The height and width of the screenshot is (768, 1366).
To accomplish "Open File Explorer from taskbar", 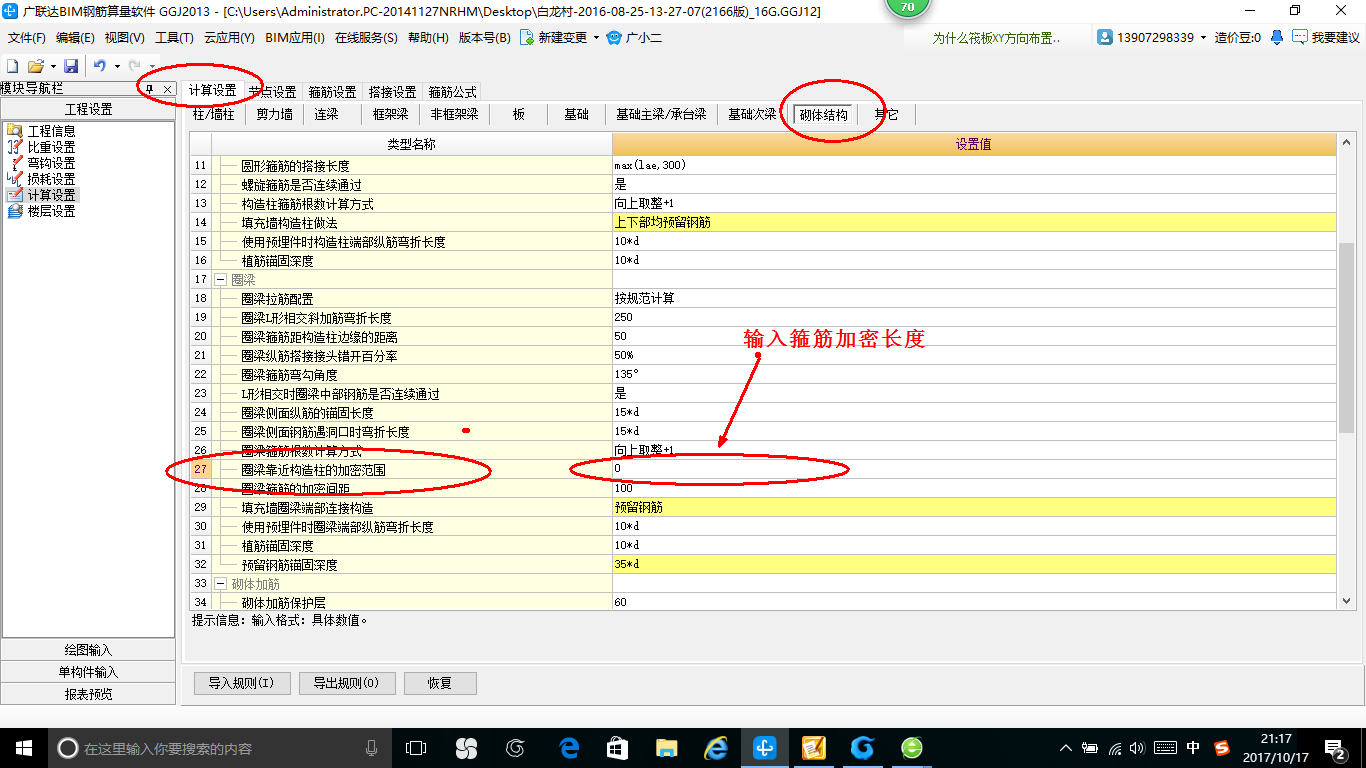I will (666, 748).
